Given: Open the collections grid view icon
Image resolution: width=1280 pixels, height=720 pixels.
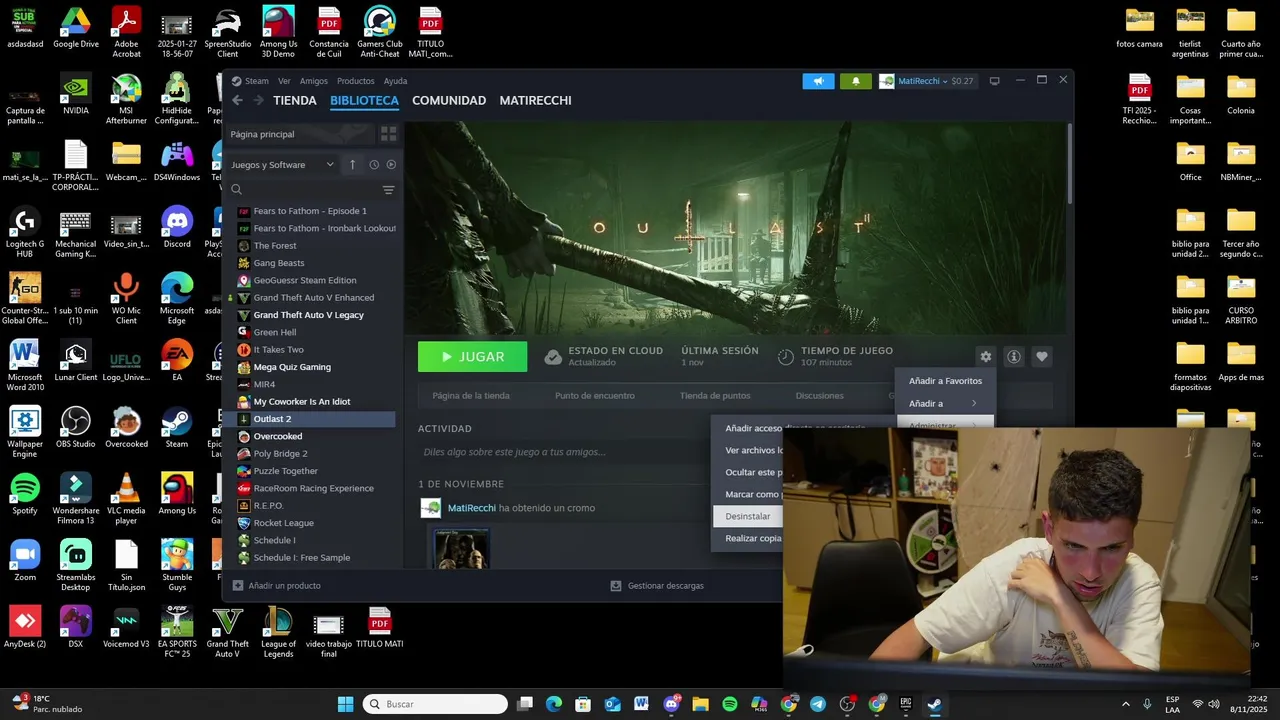Looking at the screenshot, I should click(389, 134).
